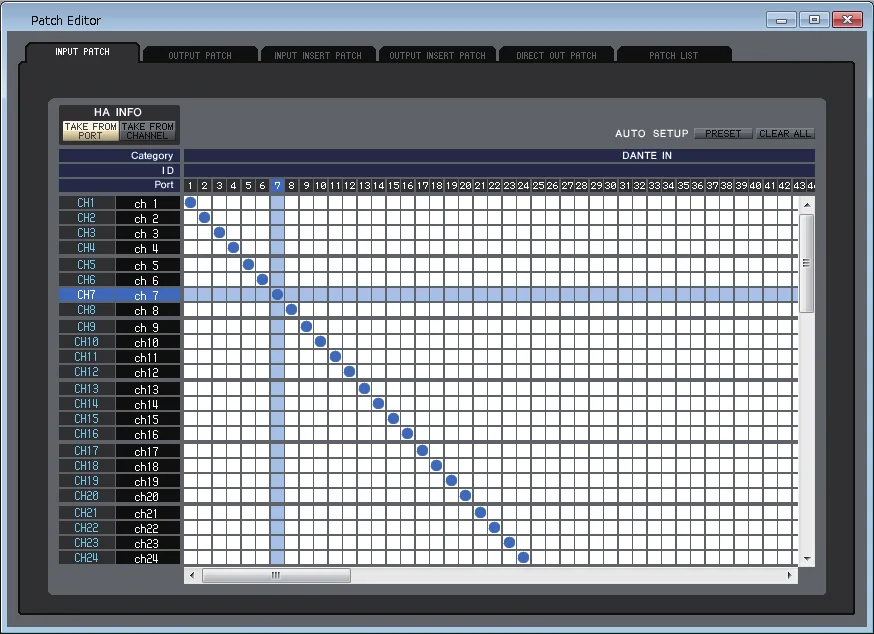Click port number 1 column header
This screenshot has height=634, width=874.
point(191,186)
